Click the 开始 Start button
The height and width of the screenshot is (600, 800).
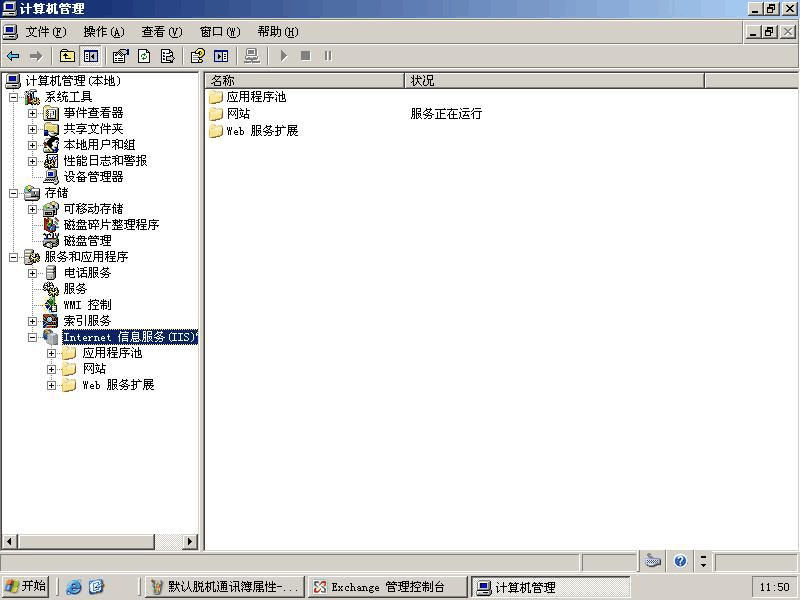tap(27, 587)
